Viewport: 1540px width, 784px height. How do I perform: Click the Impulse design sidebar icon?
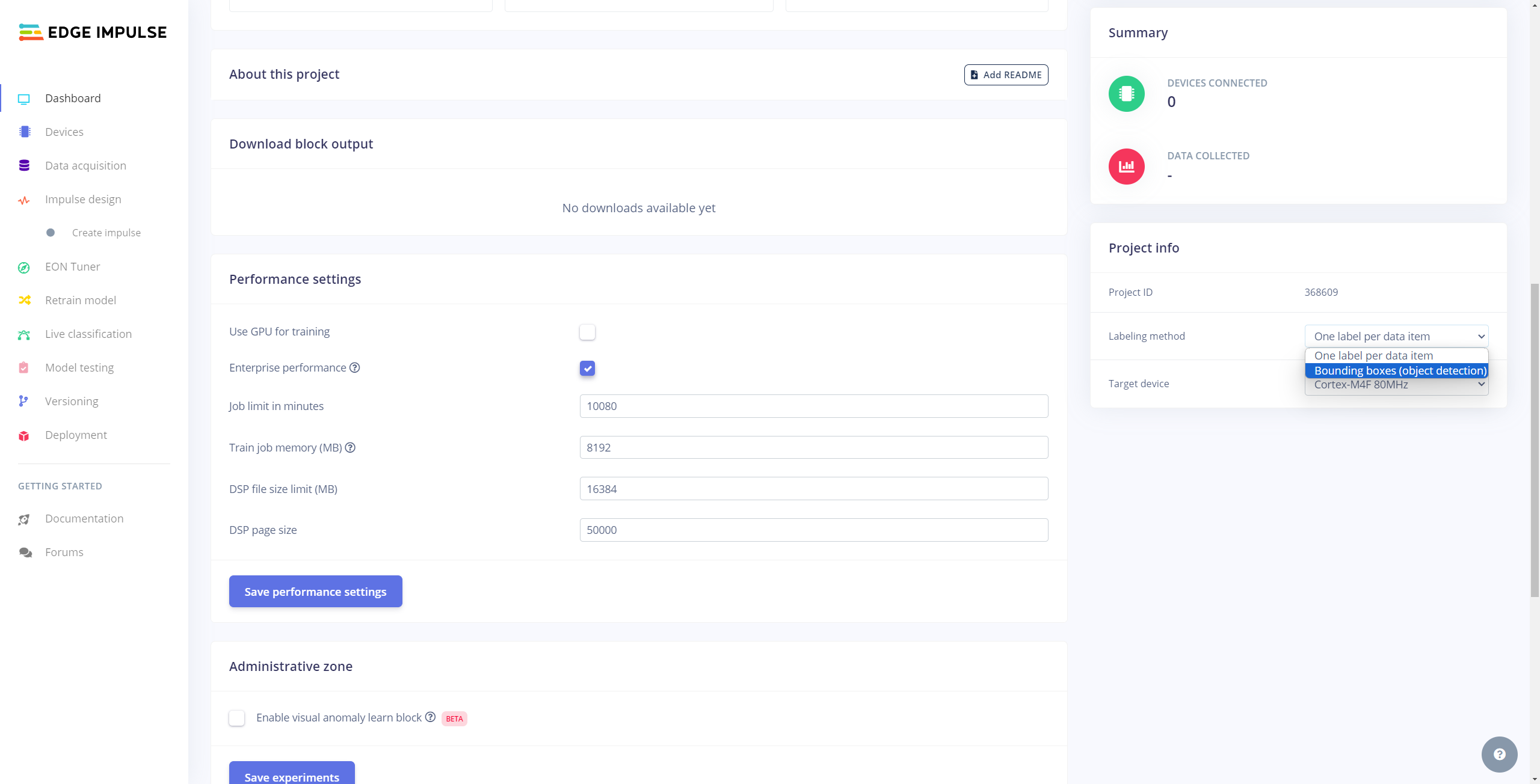[x=24, y=200]
